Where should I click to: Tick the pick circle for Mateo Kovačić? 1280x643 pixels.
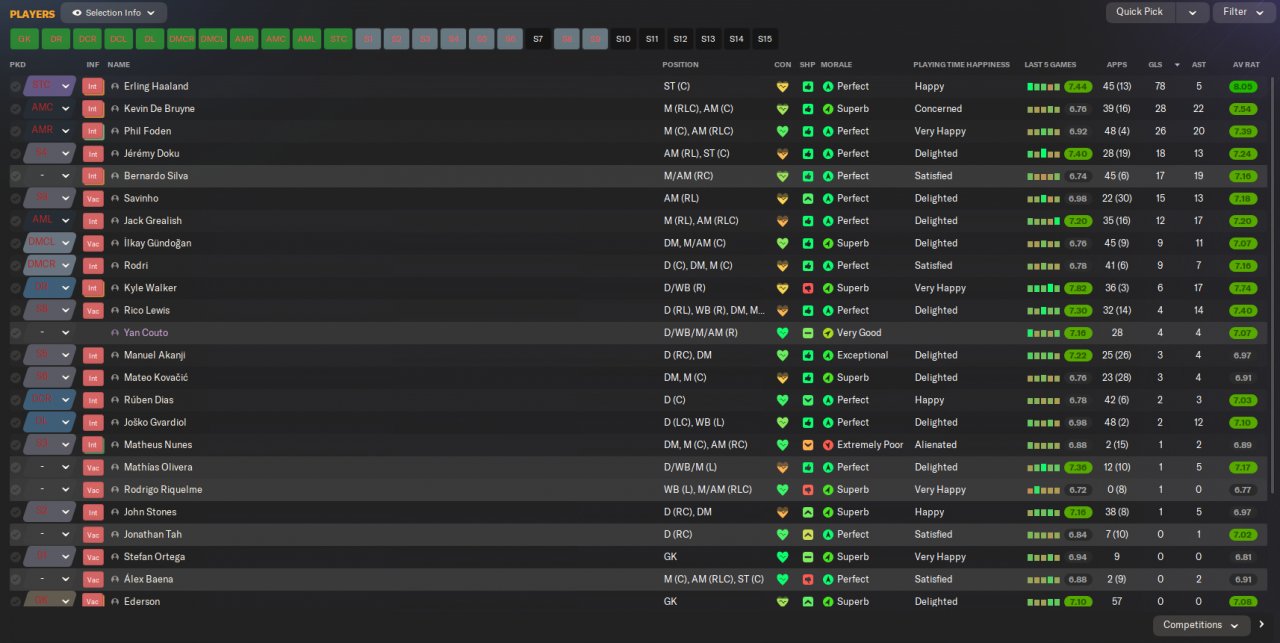point(15,378)
